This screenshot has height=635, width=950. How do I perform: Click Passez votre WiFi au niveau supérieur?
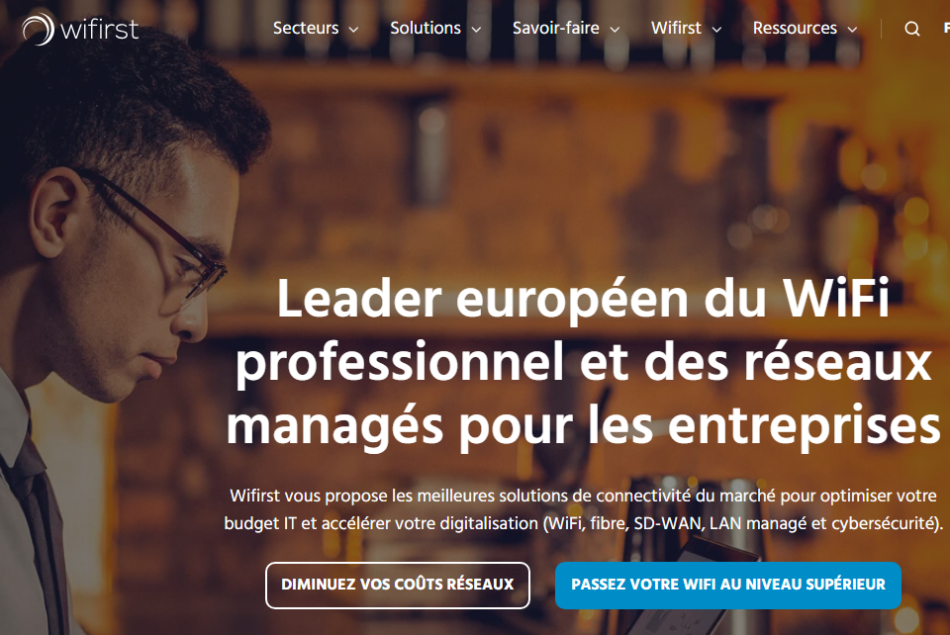tap(728, 585)
